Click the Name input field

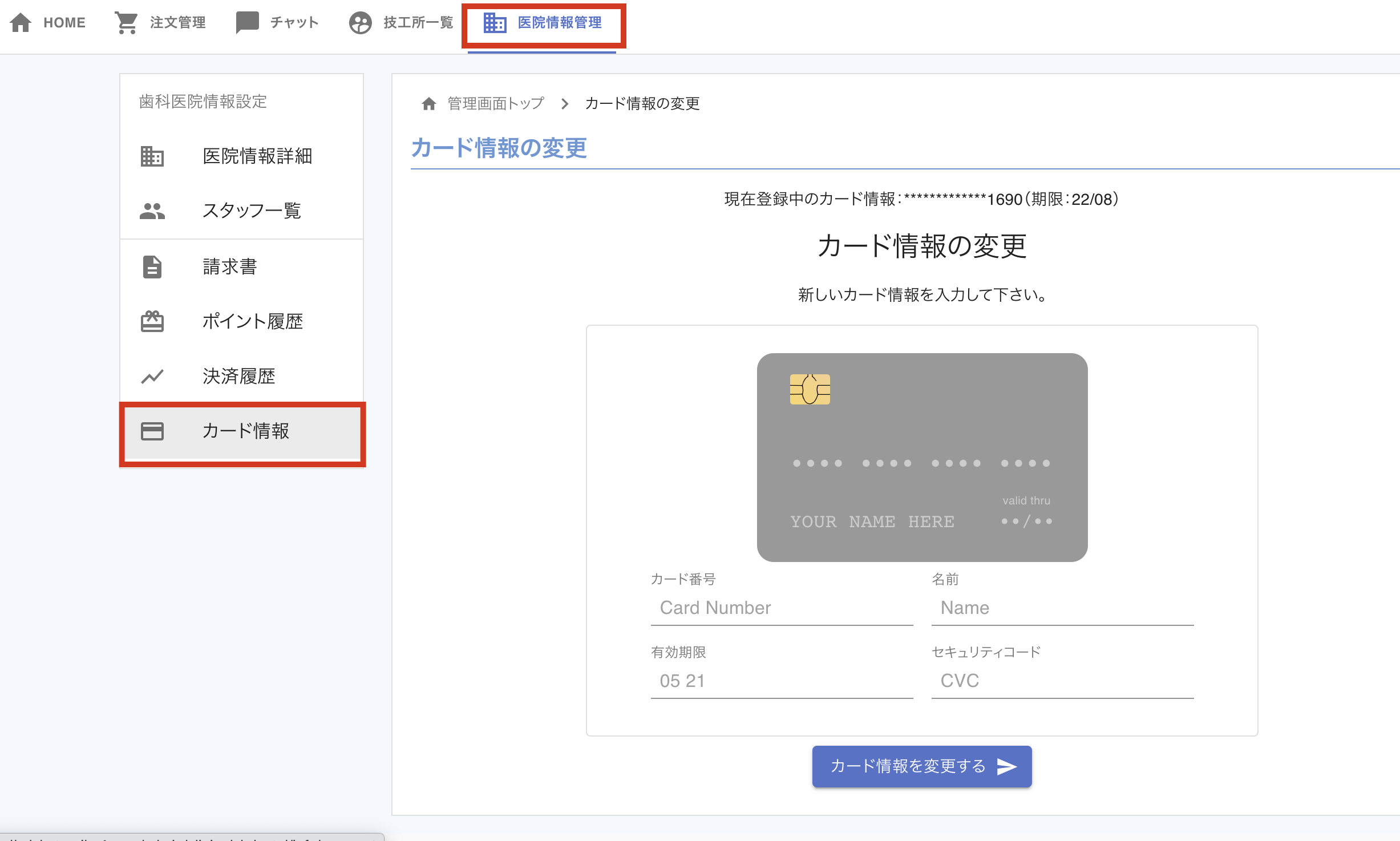pos(1062,608)
